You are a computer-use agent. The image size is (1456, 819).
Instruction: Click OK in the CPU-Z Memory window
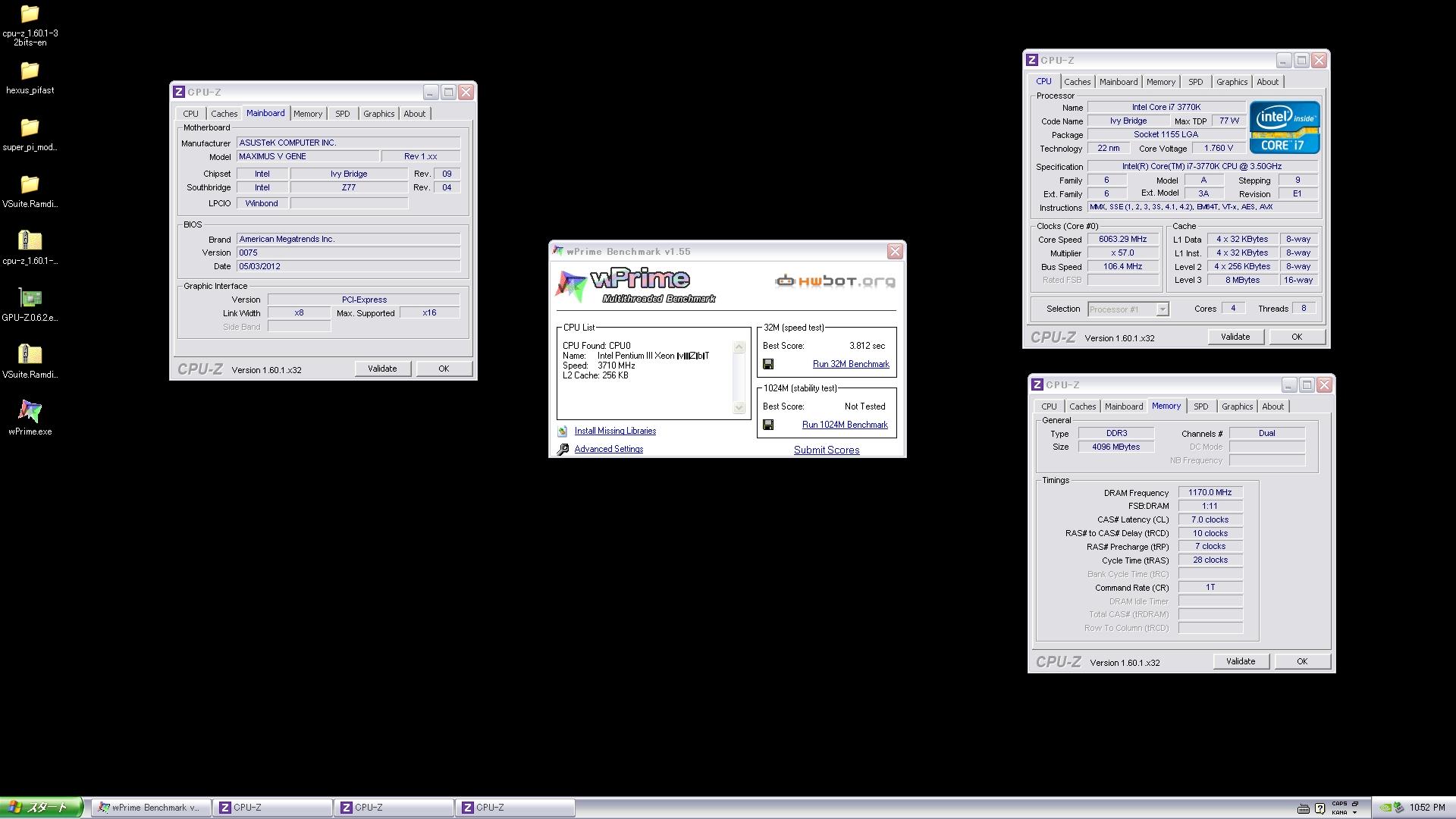pos(1302,661)
